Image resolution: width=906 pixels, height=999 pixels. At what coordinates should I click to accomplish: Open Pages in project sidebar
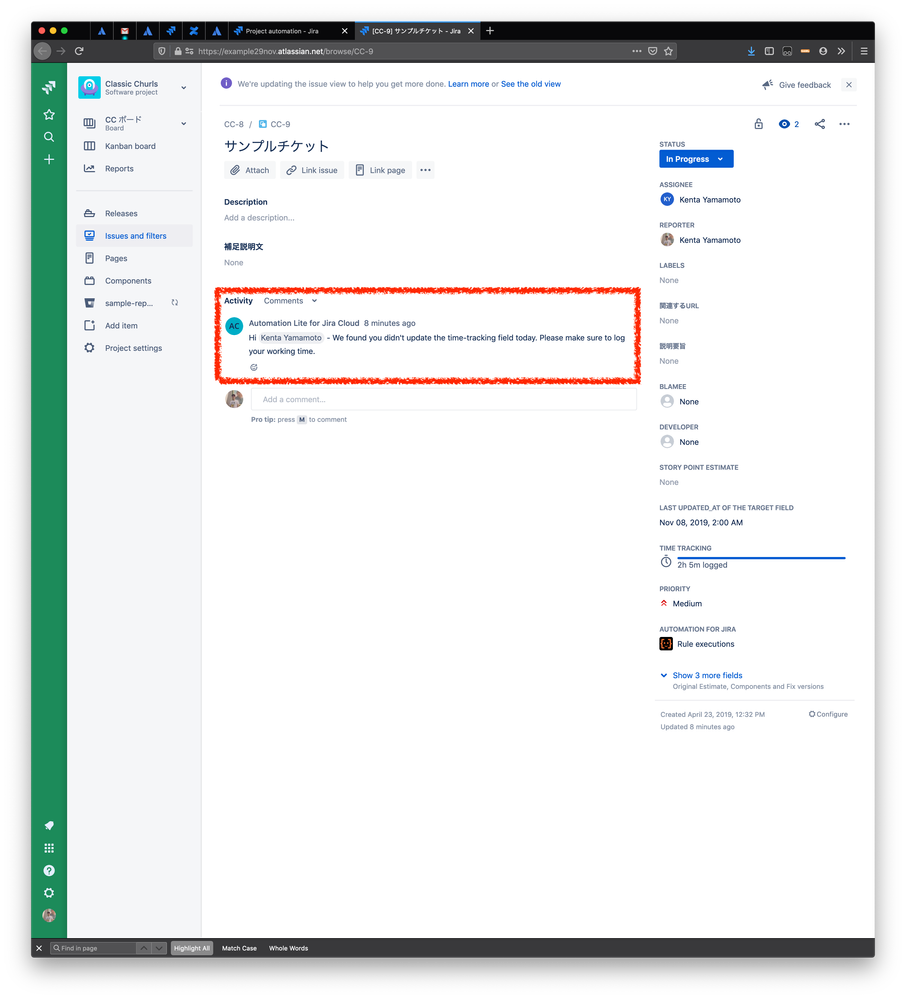(x=134, y=258)
